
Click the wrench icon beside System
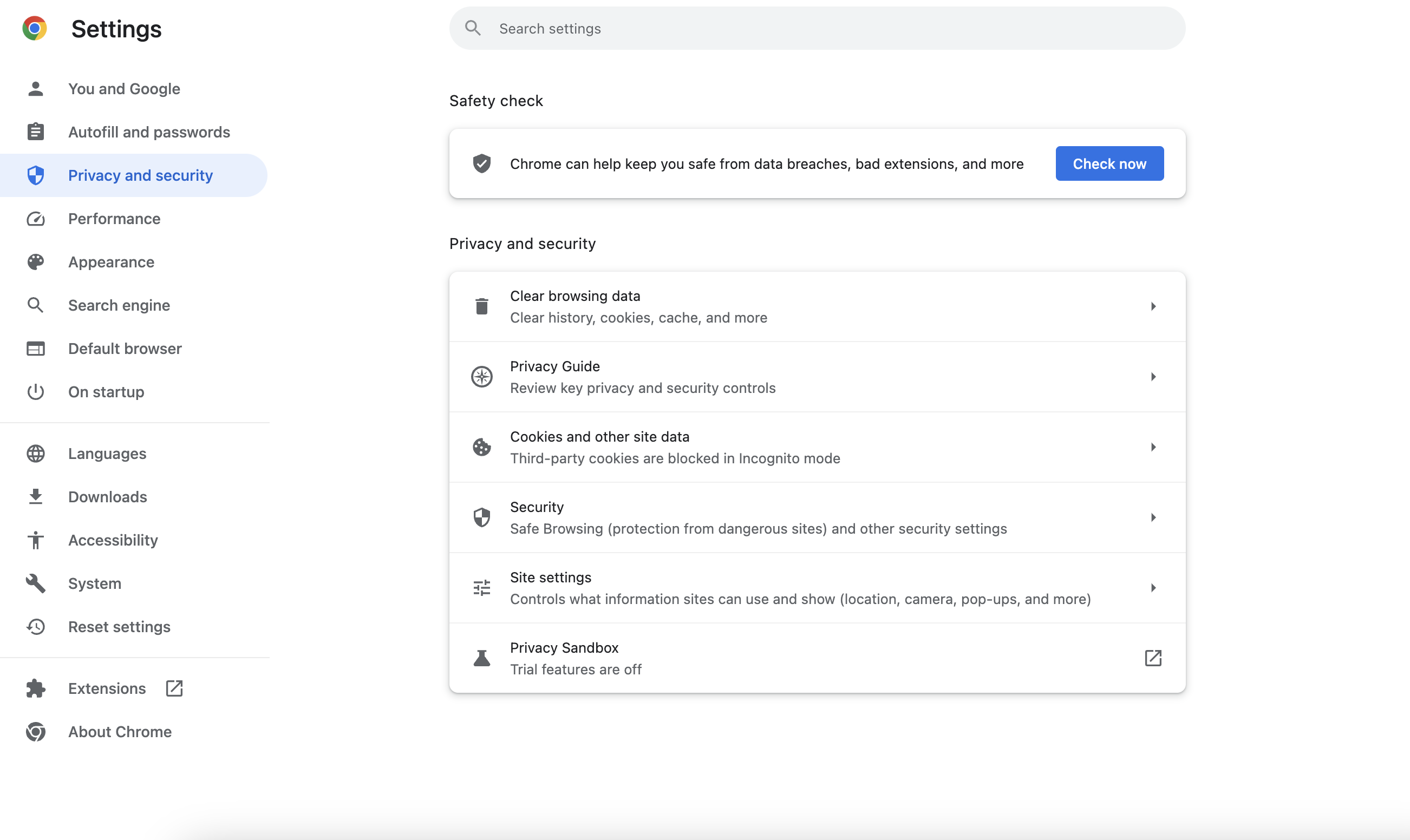(35, 583)
